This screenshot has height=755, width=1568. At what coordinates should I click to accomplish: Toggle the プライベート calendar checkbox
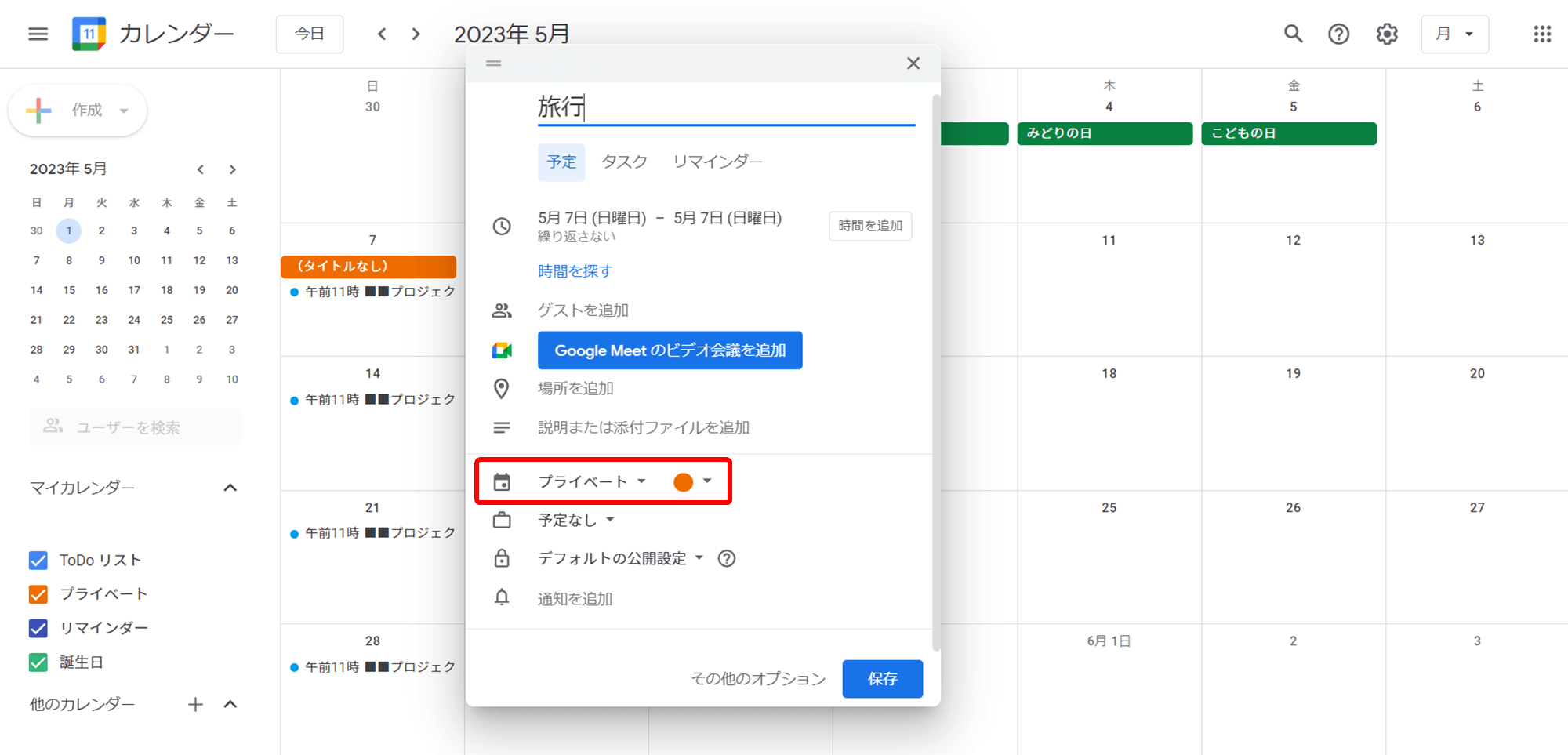[38, 594]
